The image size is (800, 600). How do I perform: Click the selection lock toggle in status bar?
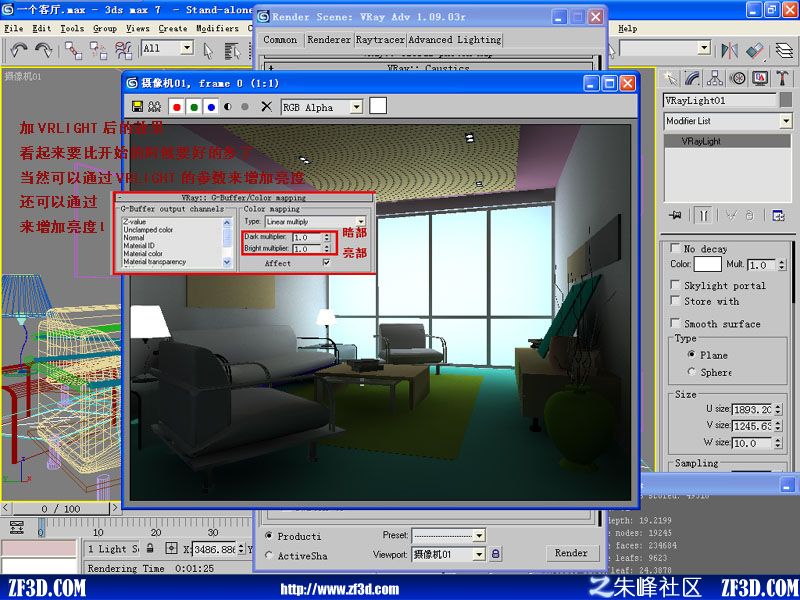coord(150,548)
